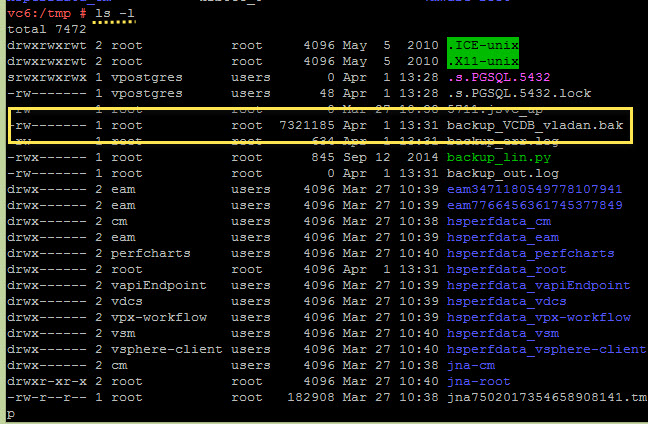Click the 'vsphere-client' owner name
Viewport: 648px width, 424px height.
pos(167,350)
